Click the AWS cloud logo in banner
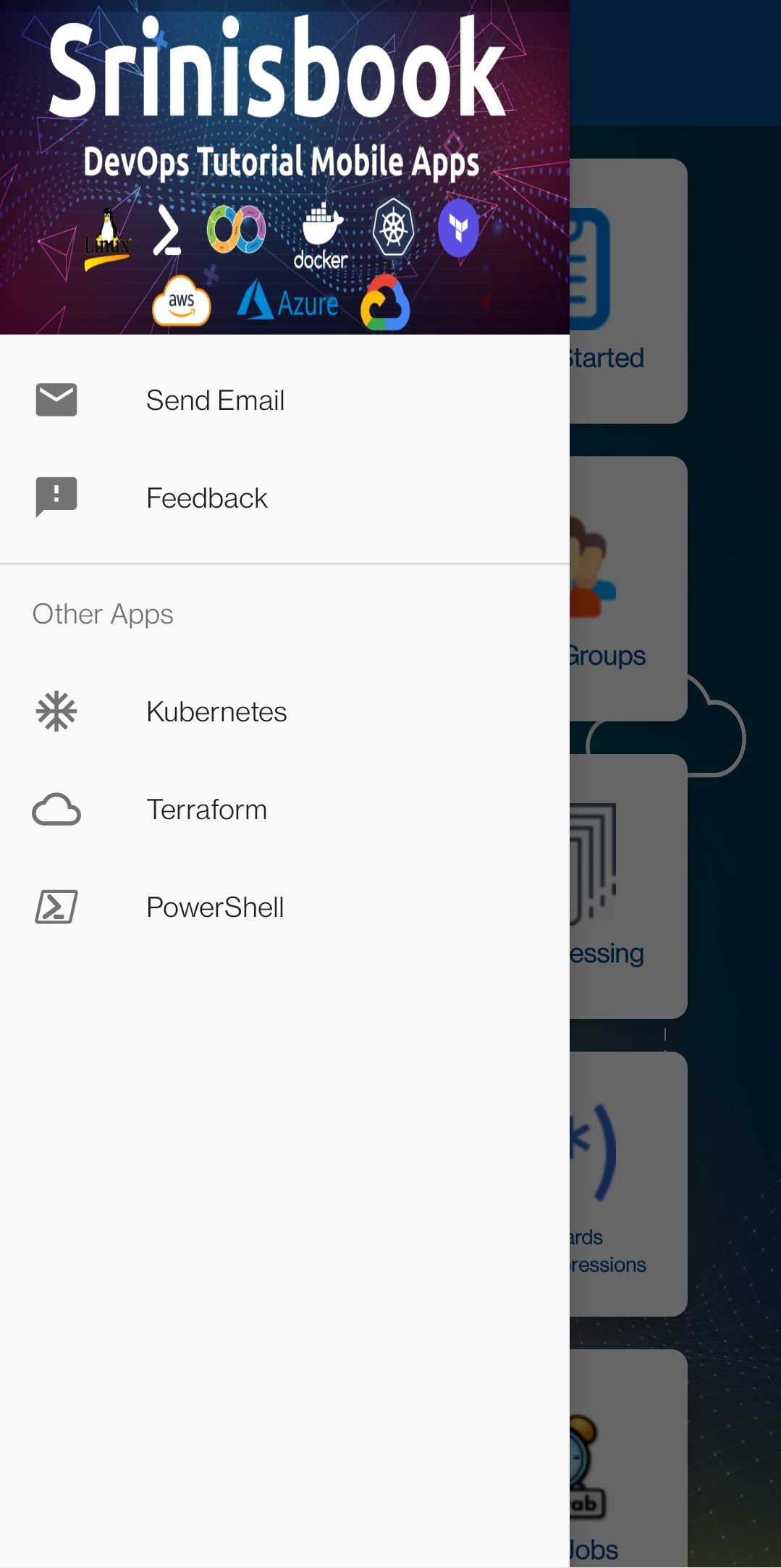The height and width of the screenshot is (1568, 781). pyautogui.click(x=181, y=301)
